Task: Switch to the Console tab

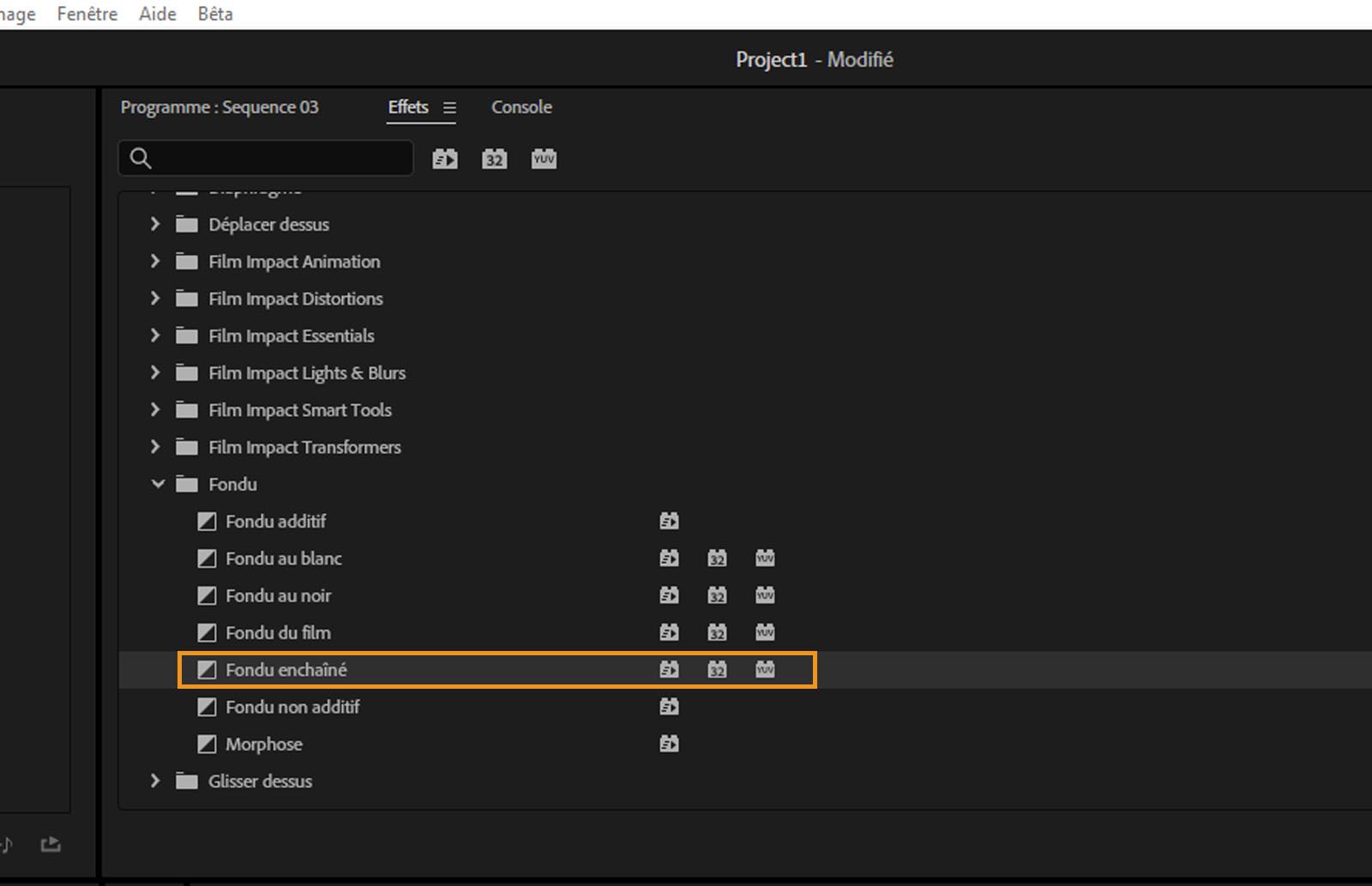Action: pyautogui.click(x=521, y=107)
